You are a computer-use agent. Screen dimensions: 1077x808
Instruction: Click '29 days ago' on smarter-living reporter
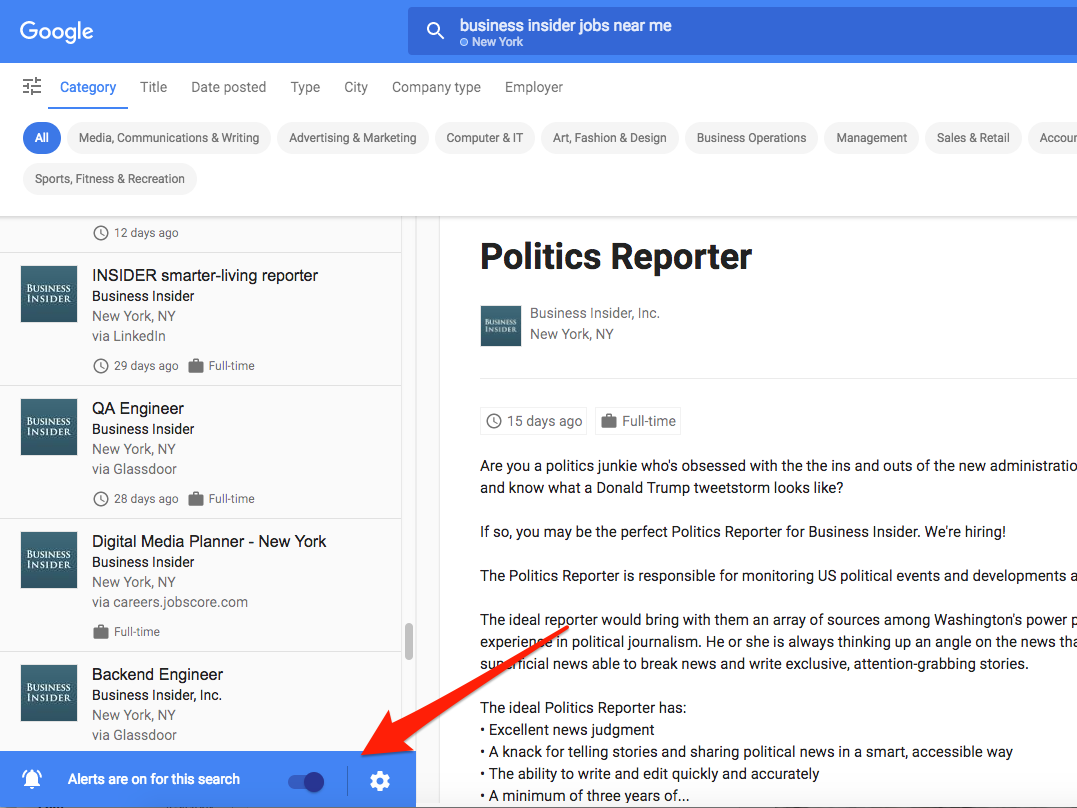pos(136,366)
